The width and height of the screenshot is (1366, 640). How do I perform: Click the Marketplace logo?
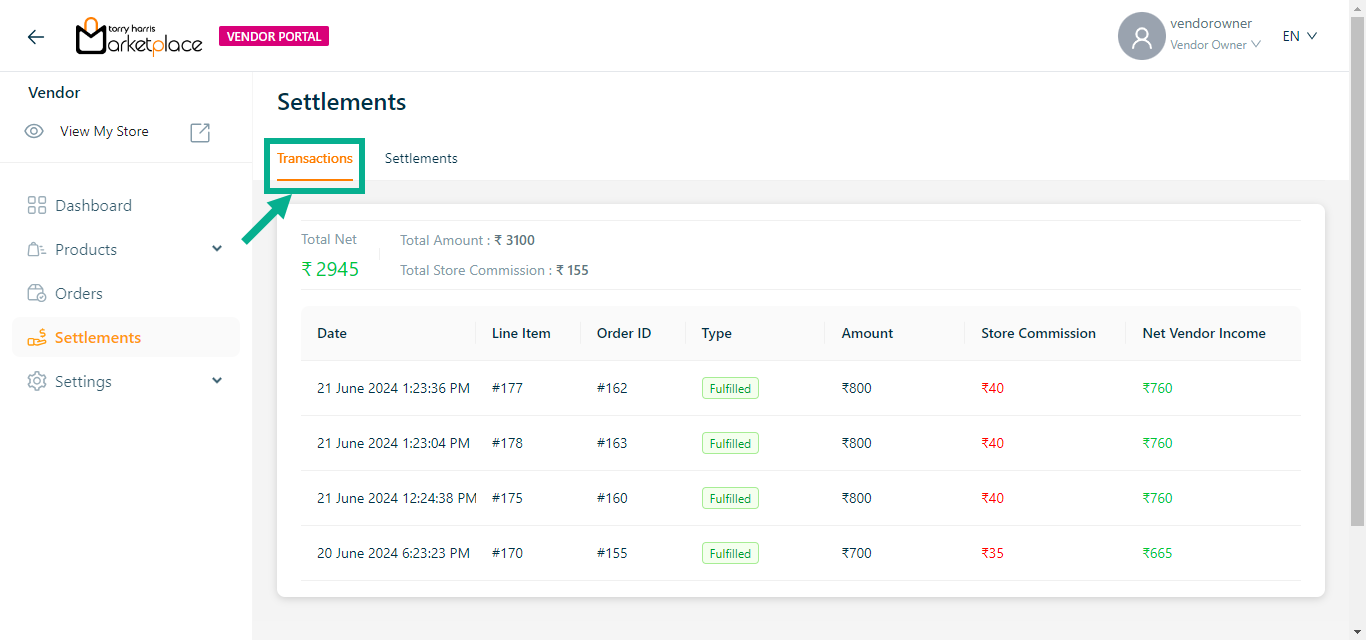coord(139,37)
